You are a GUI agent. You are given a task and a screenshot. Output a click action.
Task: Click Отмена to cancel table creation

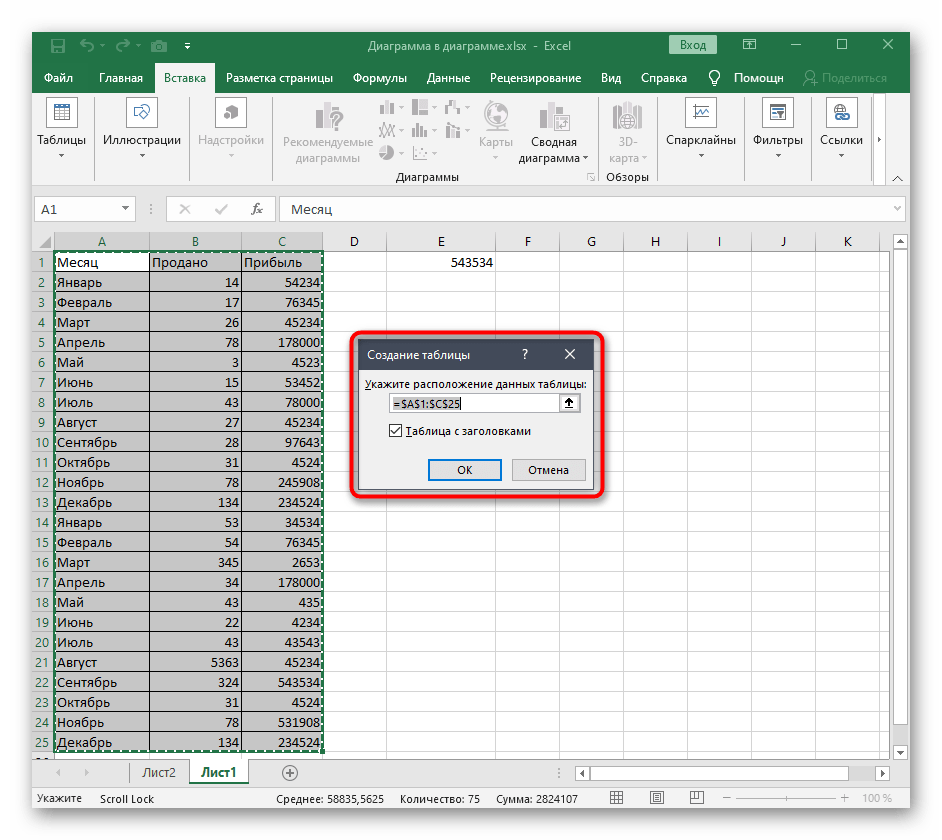[x=548, y=470]
